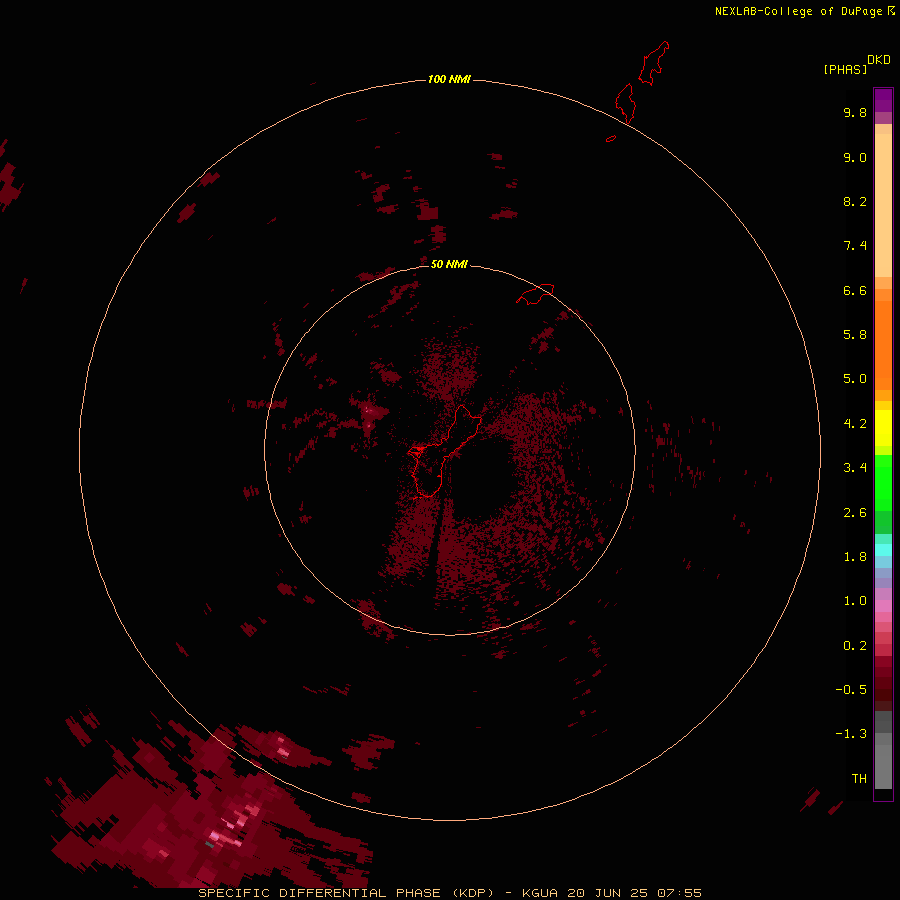Screen dimensions: 900x900
Task: Click the -1.3 colorbar scale label
Action: (851, 734)
